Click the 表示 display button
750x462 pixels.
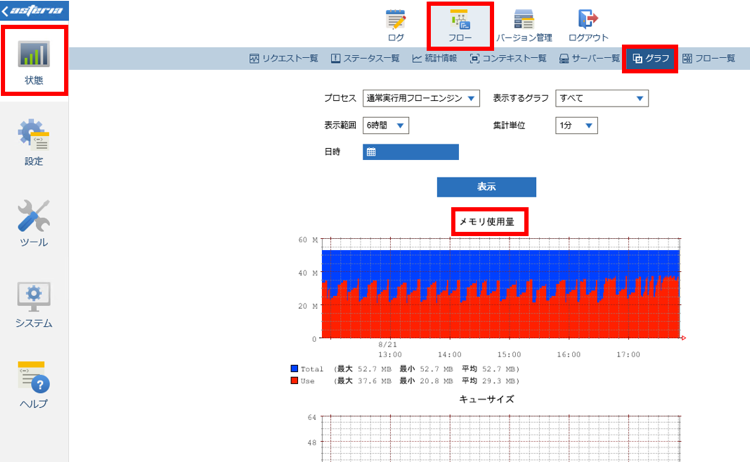486,187
